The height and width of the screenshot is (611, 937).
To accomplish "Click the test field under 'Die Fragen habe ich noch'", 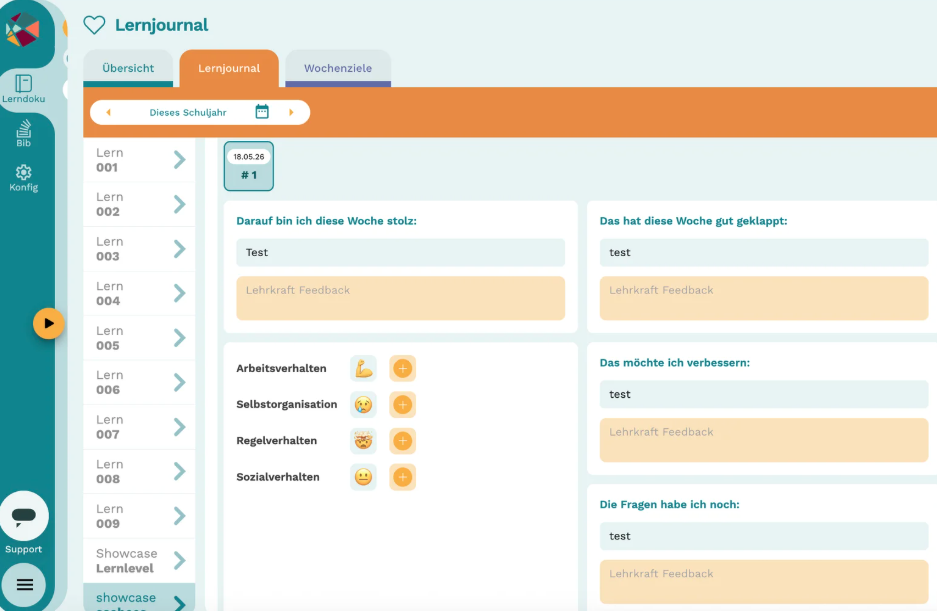I will 764,536.
